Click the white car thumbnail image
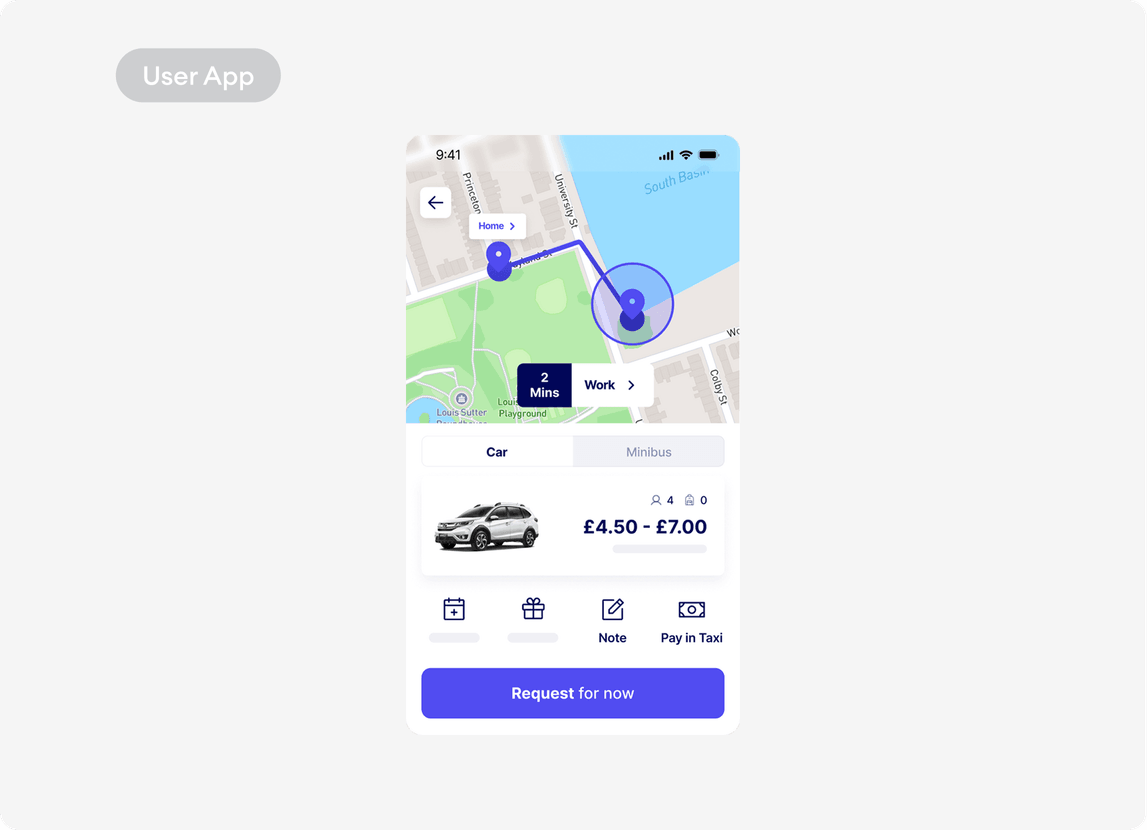1147x830 pixels. [487, 526]
